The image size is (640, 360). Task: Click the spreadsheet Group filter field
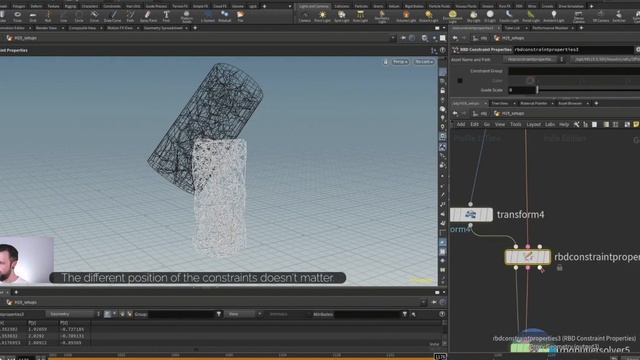point(181,314)
